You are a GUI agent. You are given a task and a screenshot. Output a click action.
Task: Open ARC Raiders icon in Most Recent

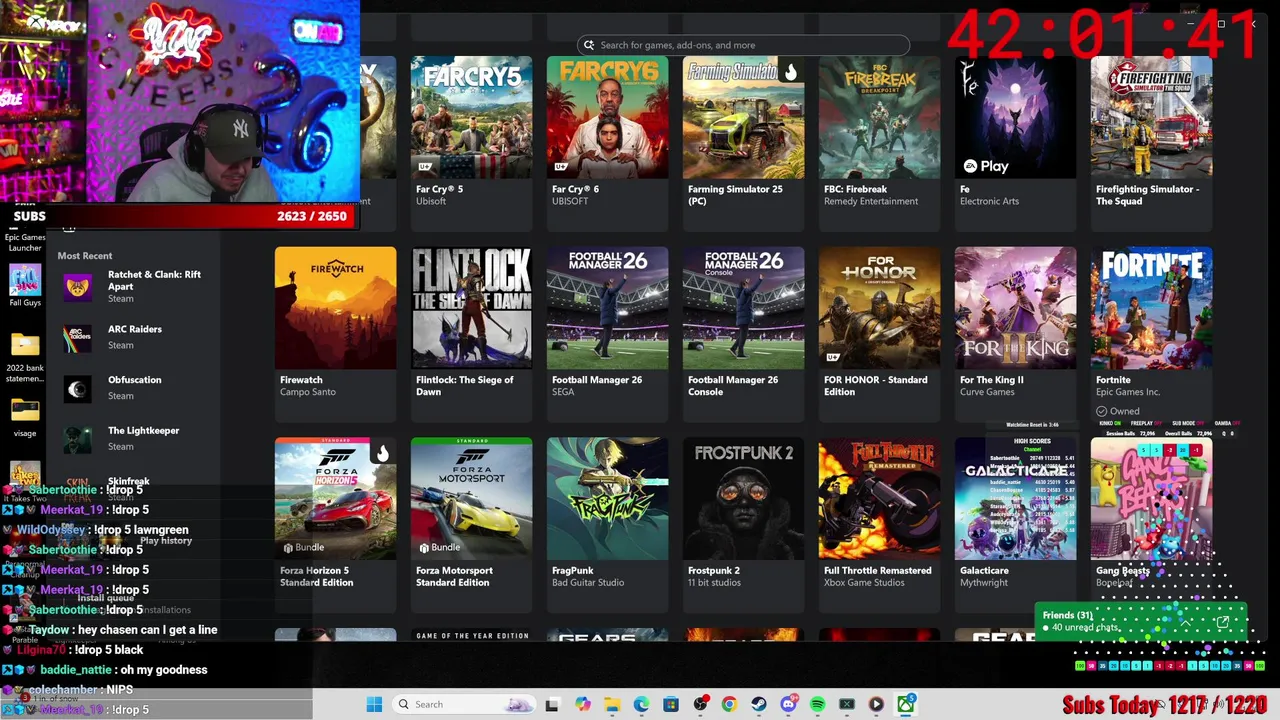78,338
